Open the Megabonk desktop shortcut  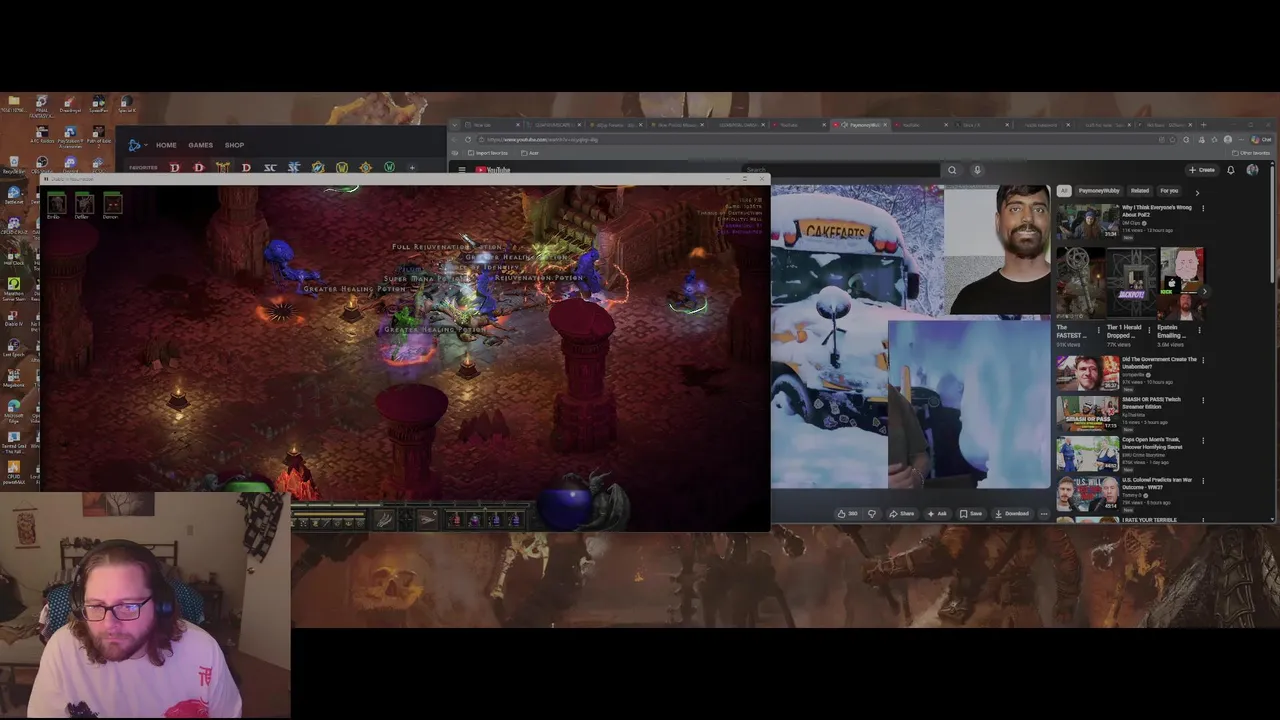pos(14,379)
